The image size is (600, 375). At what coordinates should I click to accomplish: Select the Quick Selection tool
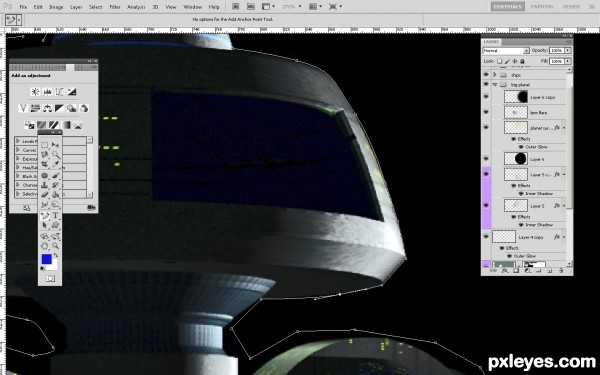55,154
